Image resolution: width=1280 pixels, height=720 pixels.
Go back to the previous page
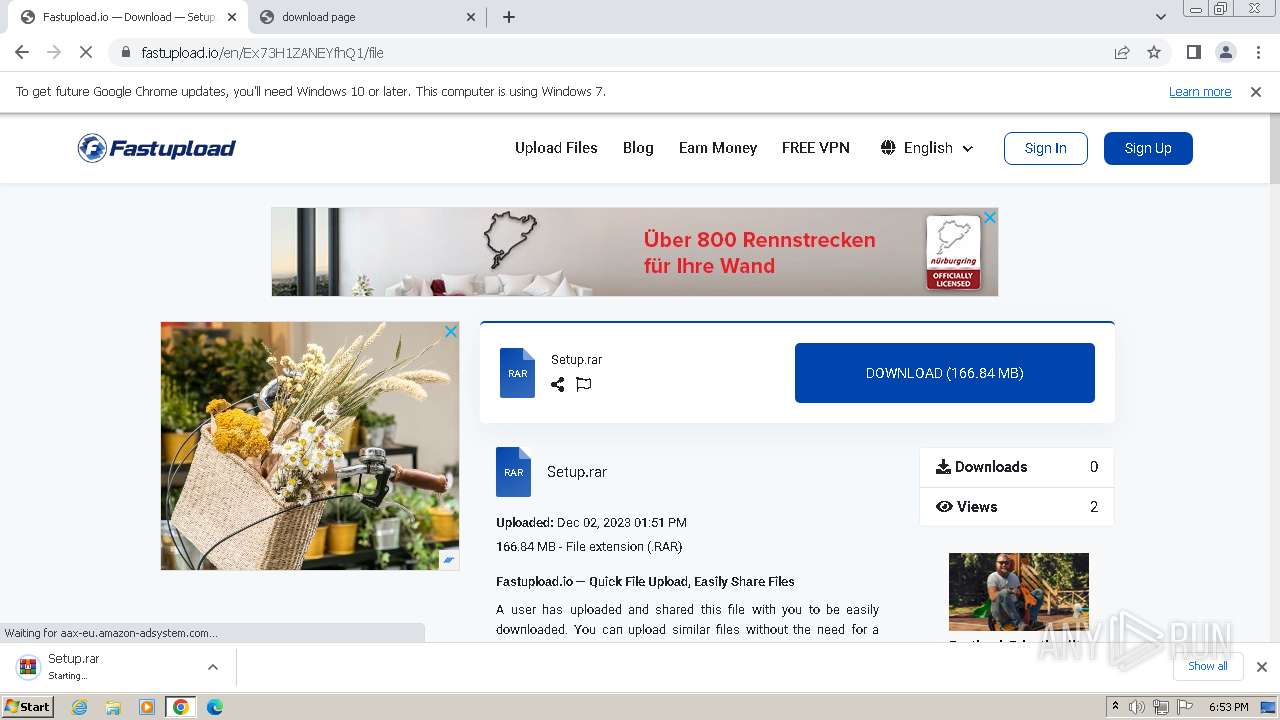click(22, 52)
